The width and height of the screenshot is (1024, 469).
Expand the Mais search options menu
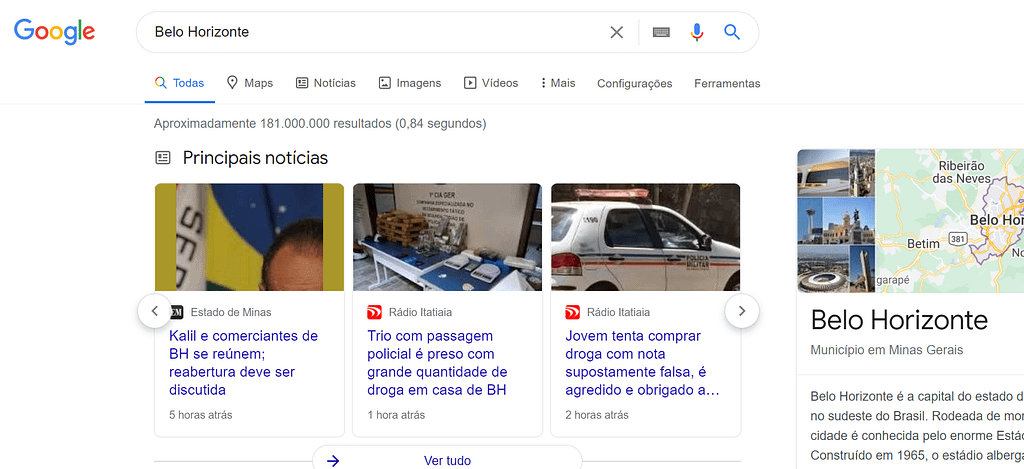coord(558,83)
